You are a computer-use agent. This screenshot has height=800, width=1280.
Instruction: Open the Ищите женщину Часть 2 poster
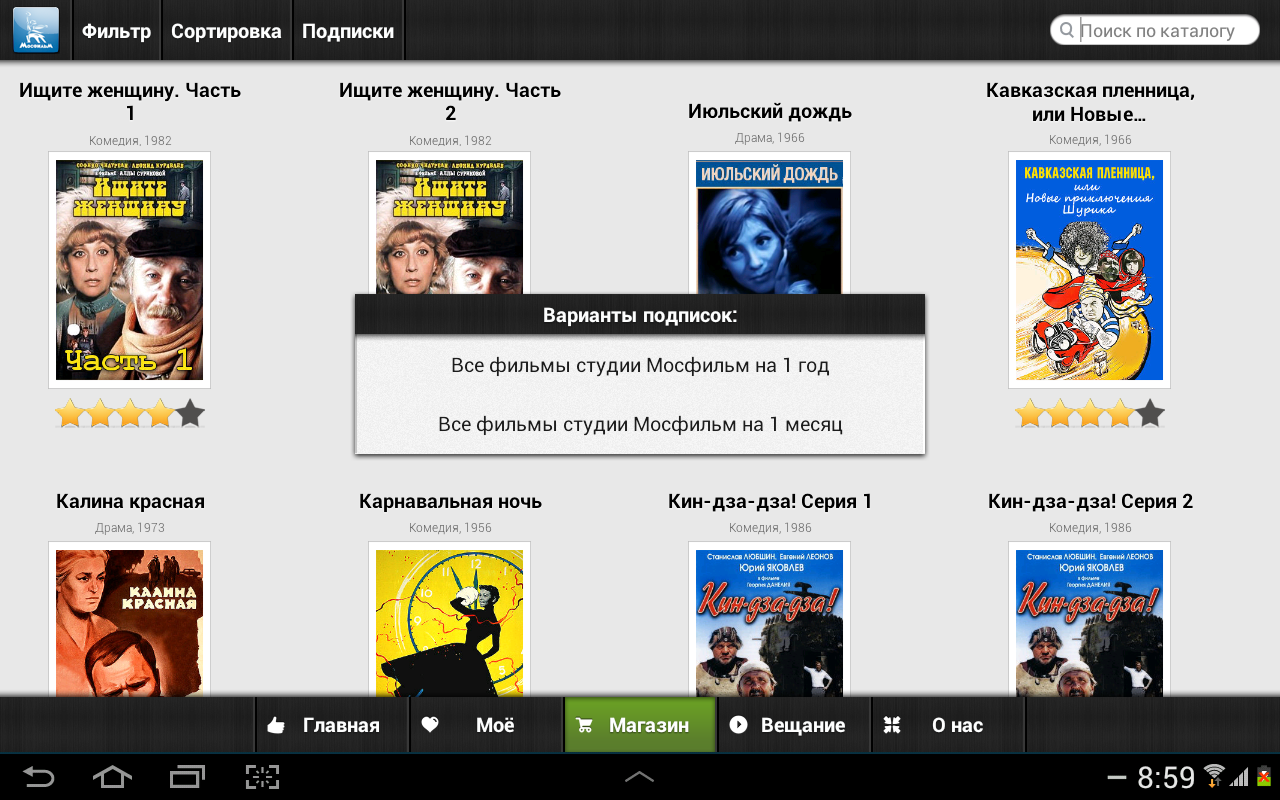[x=450, y=223]
